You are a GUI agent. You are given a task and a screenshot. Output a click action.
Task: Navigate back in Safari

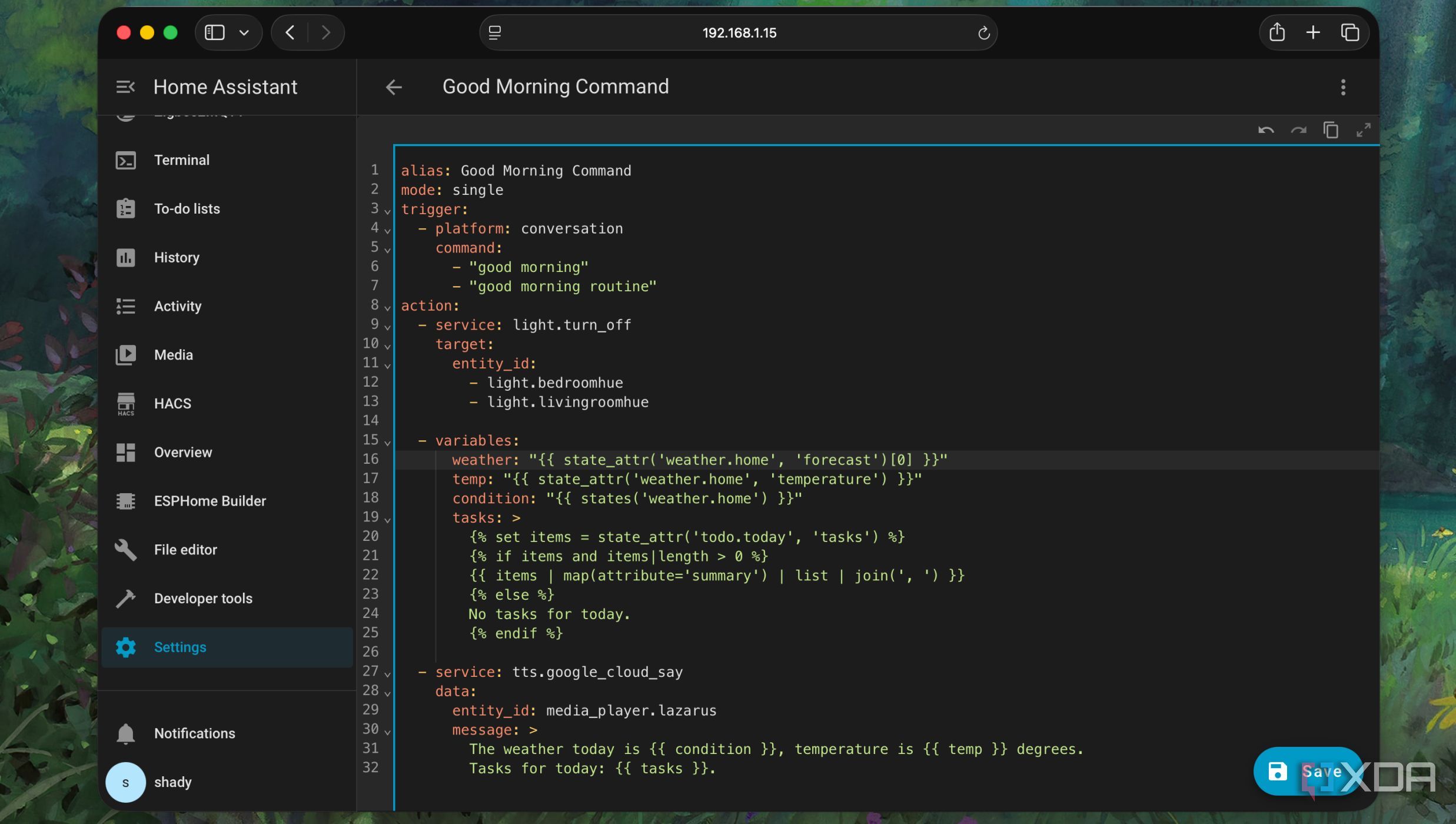coord(290,33)
